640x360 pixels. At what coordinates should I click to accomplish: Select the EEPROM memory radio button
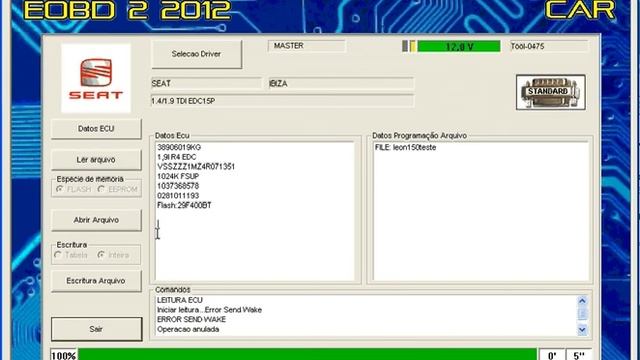(x=101, y=189)
